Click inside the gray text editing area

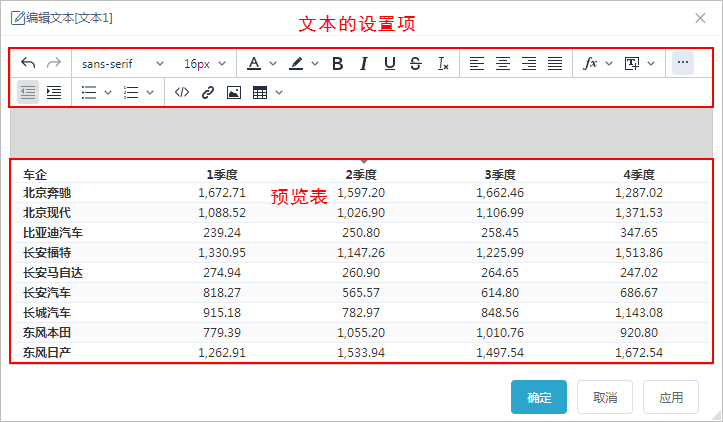pos(361,133)
